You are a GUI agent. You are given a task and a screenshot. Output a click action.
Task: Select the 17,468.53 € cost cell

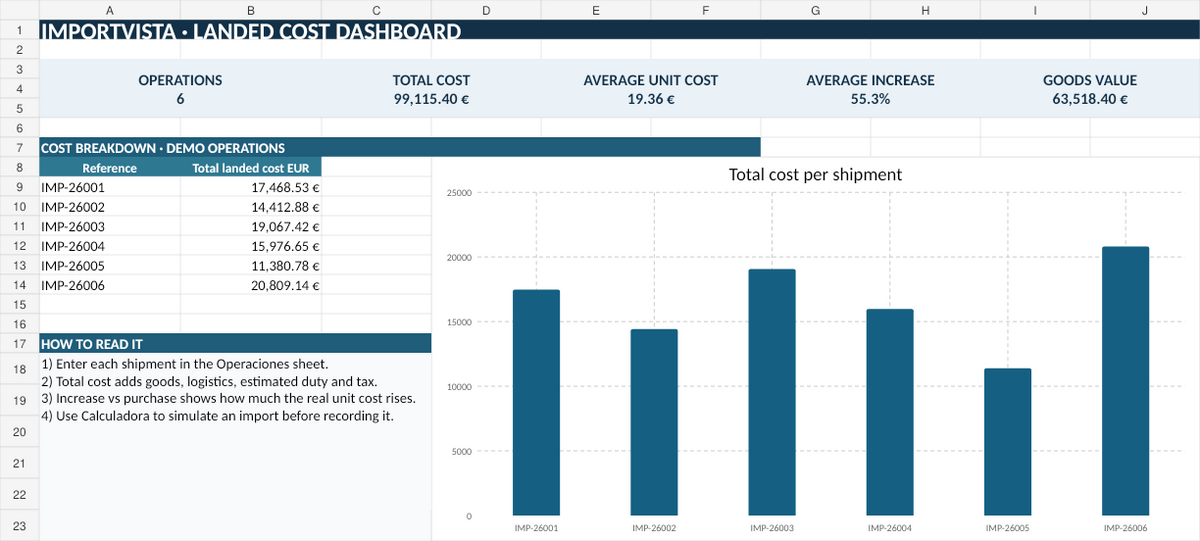click(251, 187)
